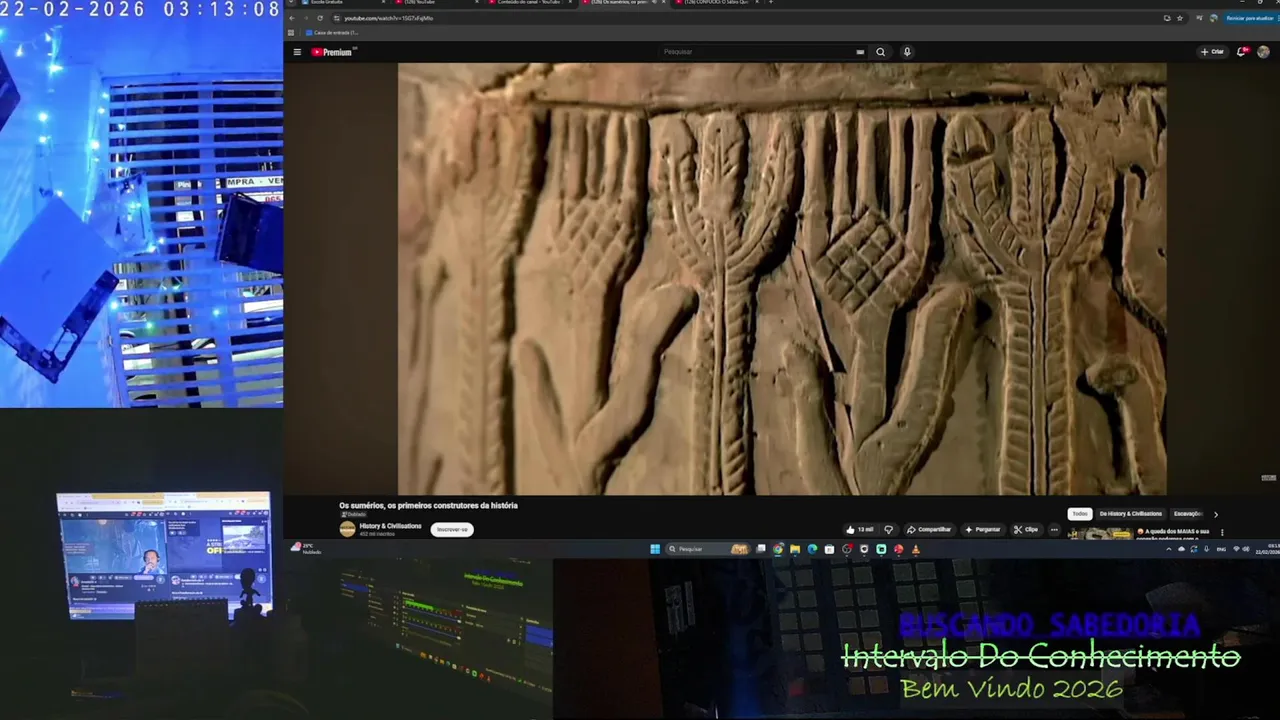Select the Todos filter chip
This screenshot has width=1280, height=720.
tap(1080, 514)
